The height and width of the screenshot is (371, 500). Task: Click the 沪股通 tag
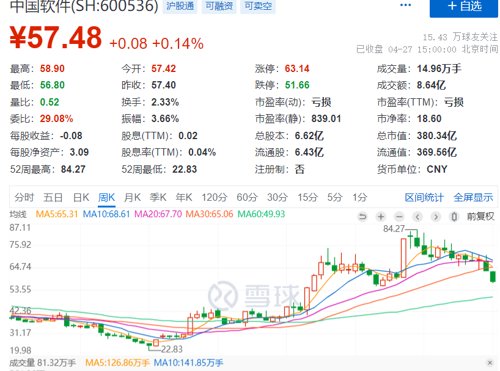180,6
